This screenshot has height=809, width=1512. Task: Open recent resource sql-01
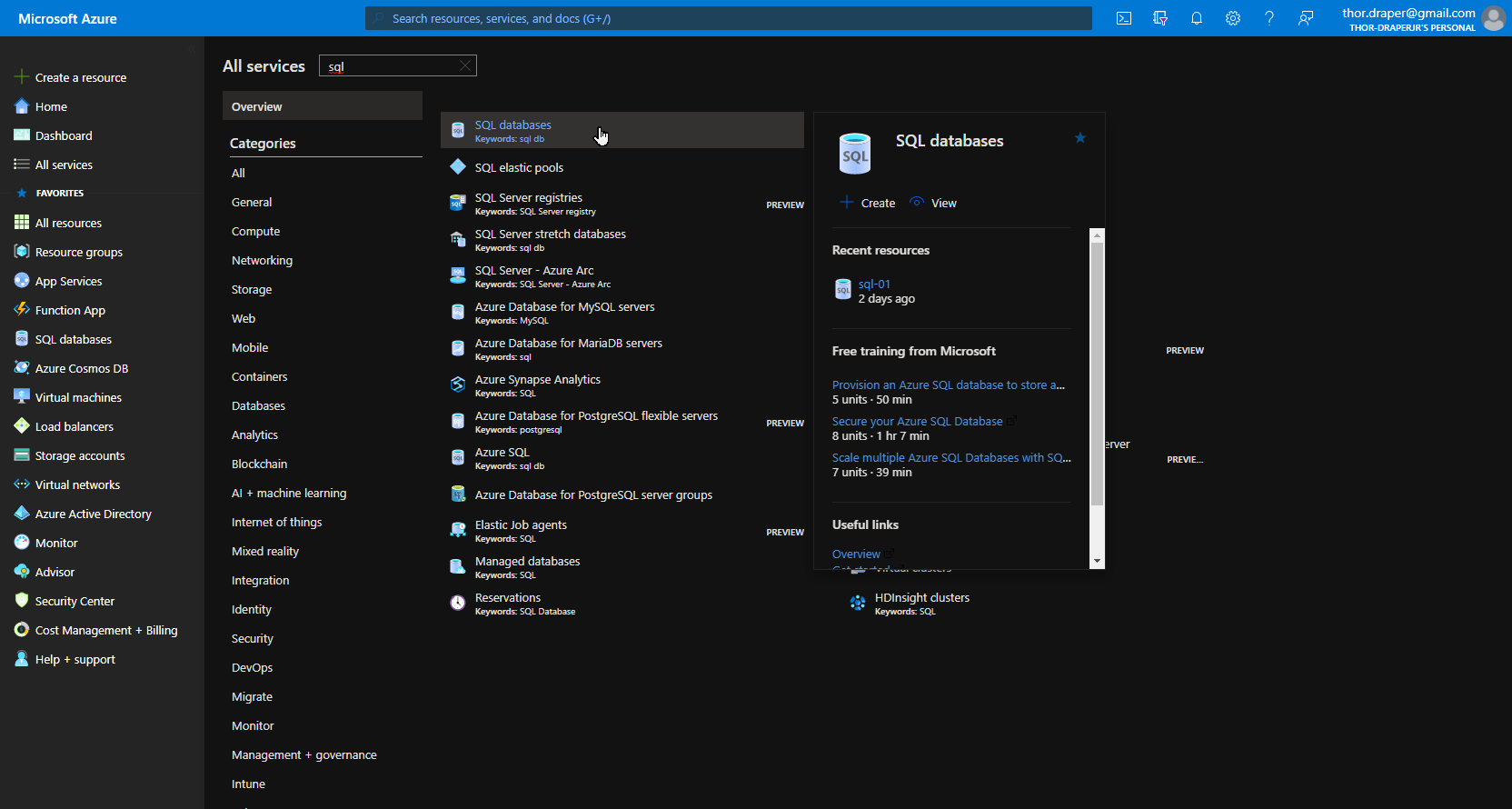(874, 284)
